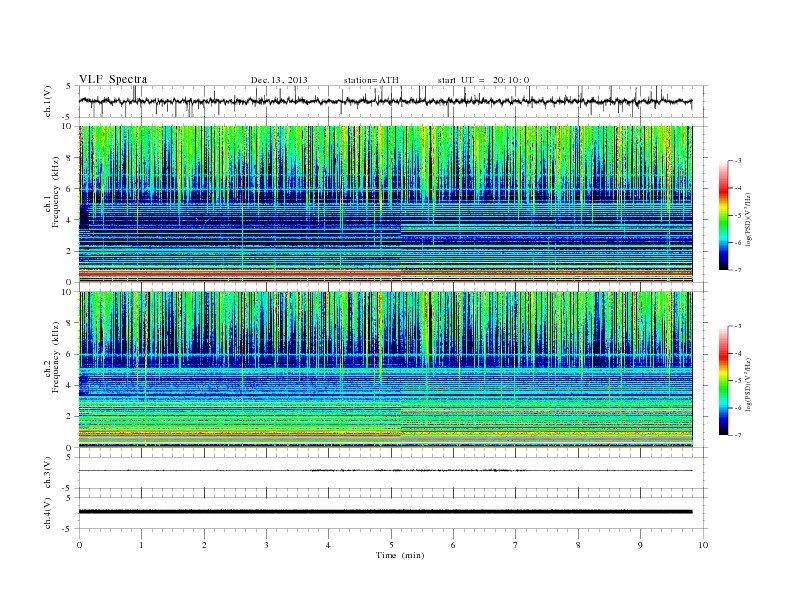Click the "ch.4(V)" y-axis label
The image size is (792, 612).
[x=48, y=513]
